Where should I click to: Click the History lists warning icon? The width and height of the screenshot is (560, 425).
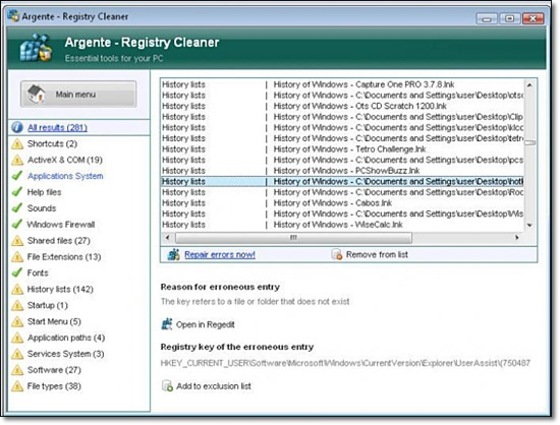[17, 289]
